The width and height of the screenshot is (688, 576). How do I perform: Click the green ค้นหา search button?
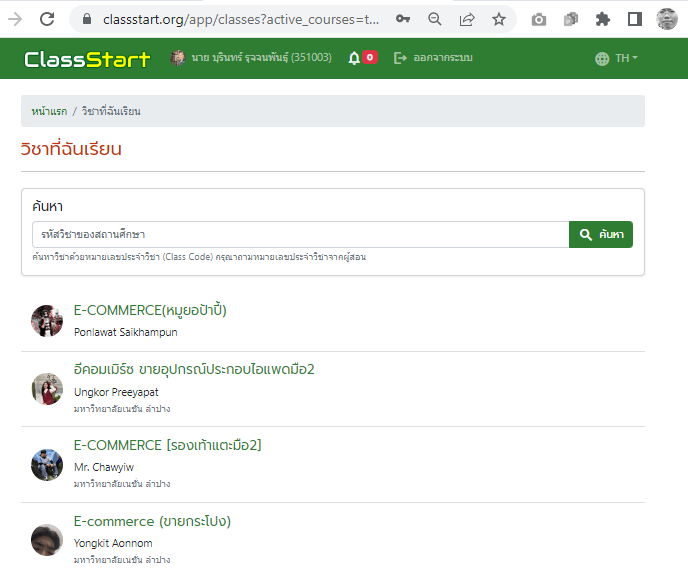point(601,234)
